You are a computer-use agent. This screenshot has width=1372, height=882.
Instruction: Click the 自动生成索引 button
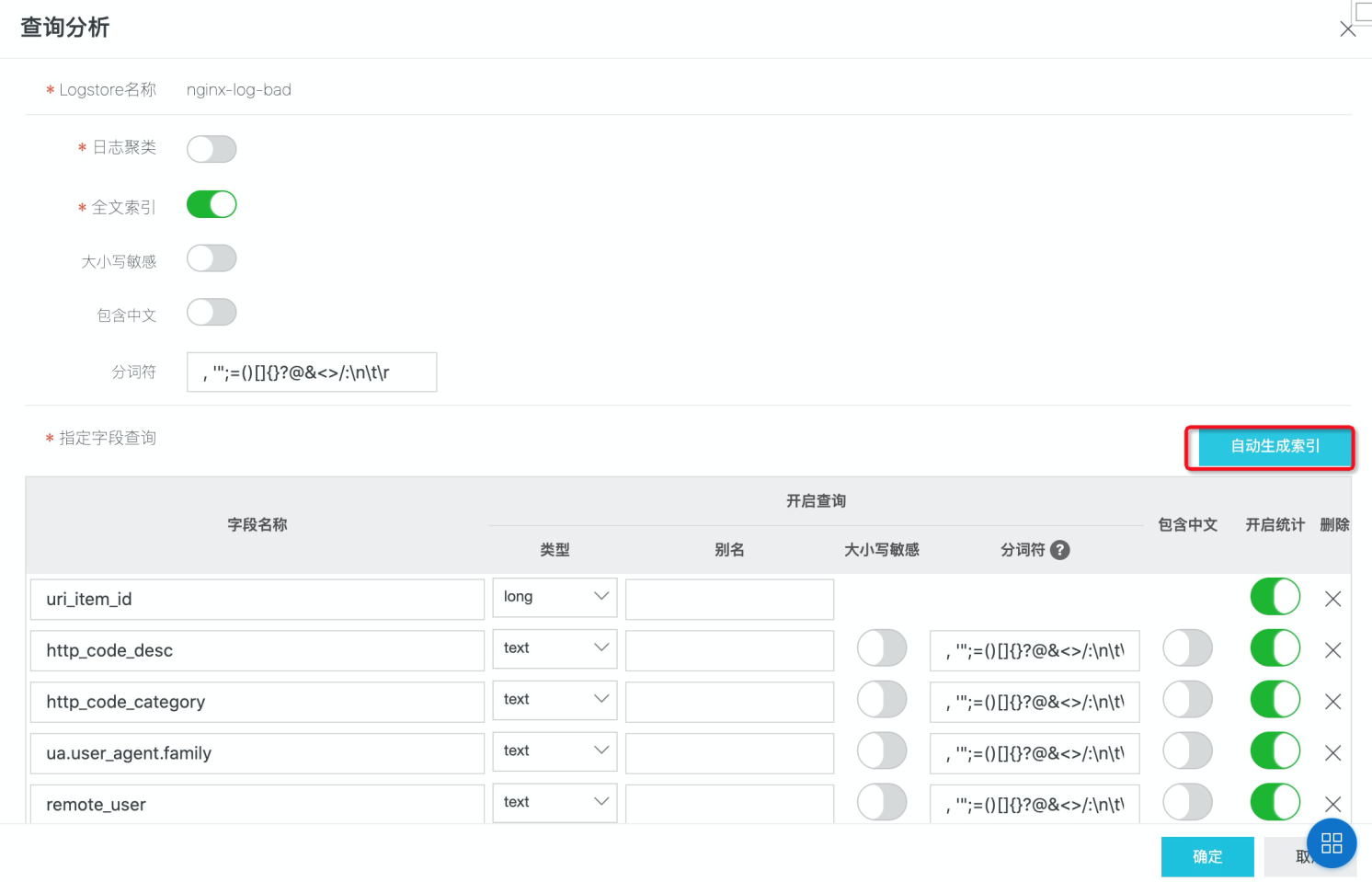point(1275,447)
